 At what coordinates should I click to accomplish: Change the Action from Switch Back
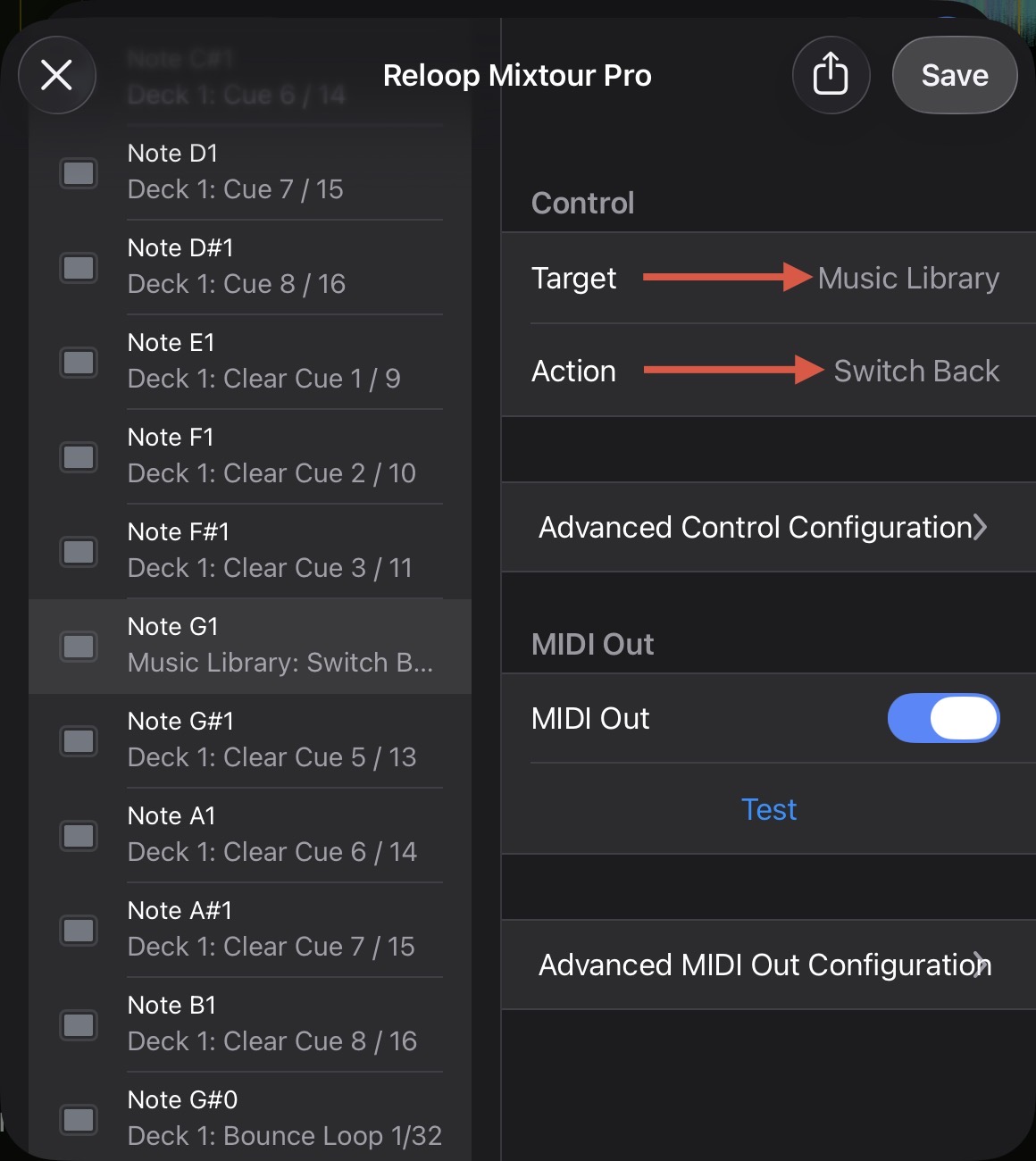click(x=915, y=372)
